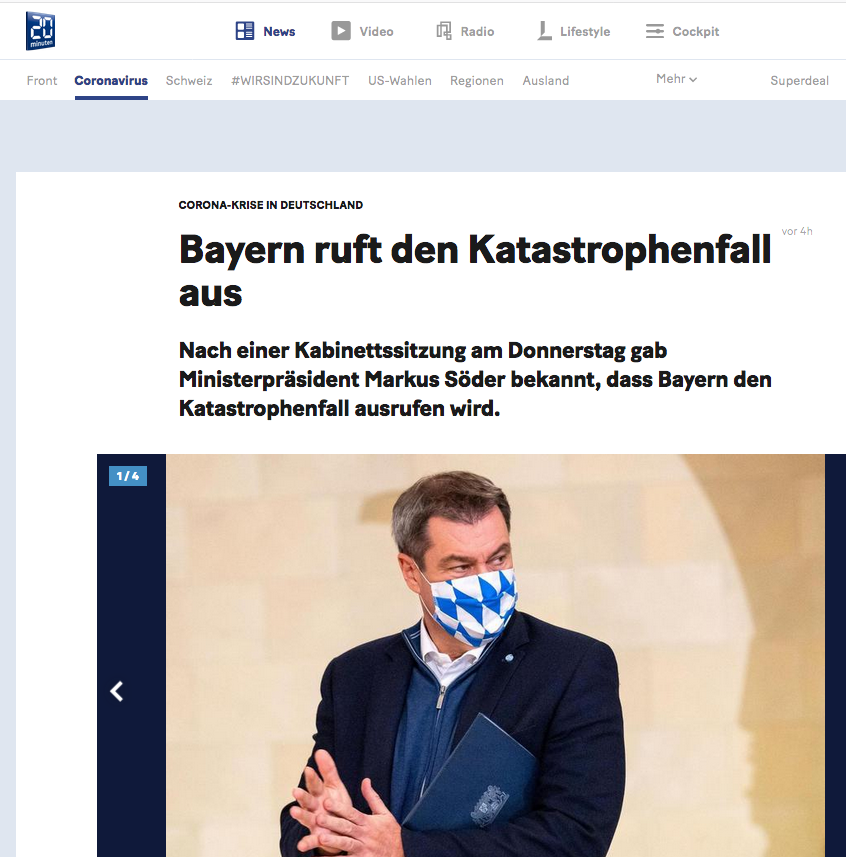Click the Cockpit sliders icon

pyautogui.click(x=655, y=31)
